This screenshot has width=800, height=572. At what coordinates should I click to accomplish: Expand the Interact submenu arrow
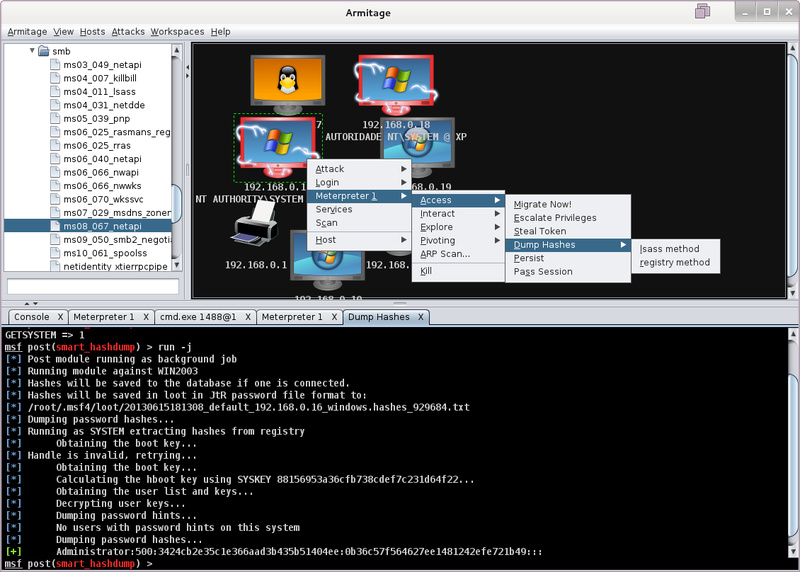497,213
